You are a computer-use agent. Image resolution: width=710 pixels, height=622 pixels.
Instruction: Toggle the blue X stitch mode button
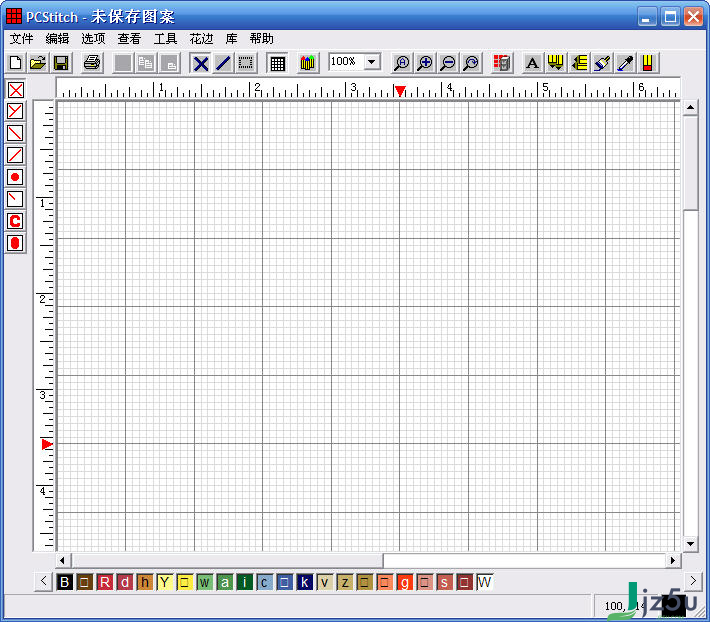pos(201,63)
